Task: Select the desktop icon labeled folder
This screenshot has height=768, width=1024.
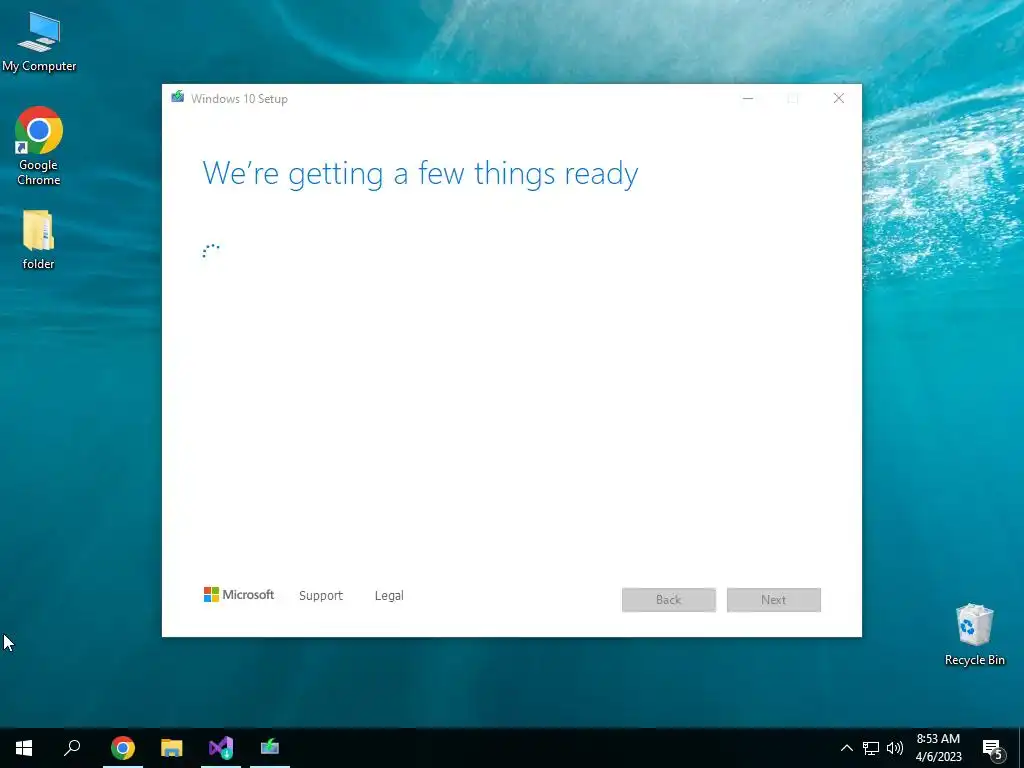Action: [x=39, y=240]
